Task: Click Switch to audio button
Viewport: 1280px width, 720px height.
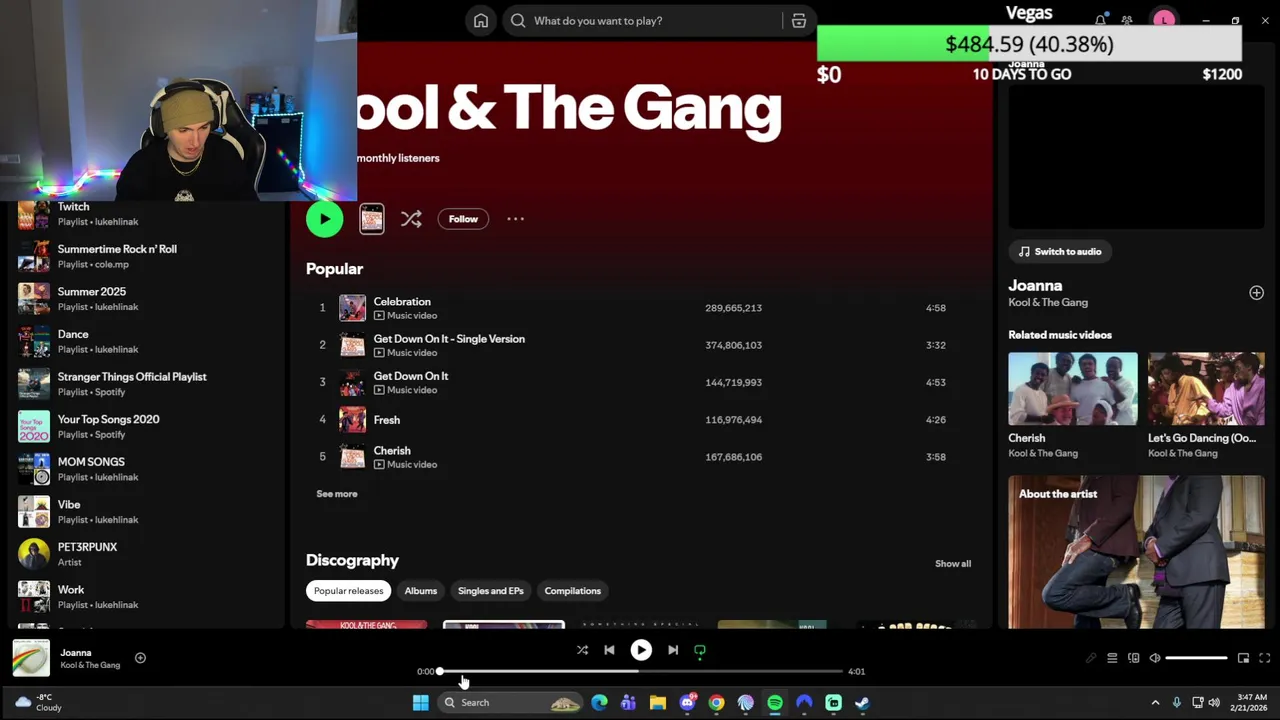Action: click(1060, 252)
